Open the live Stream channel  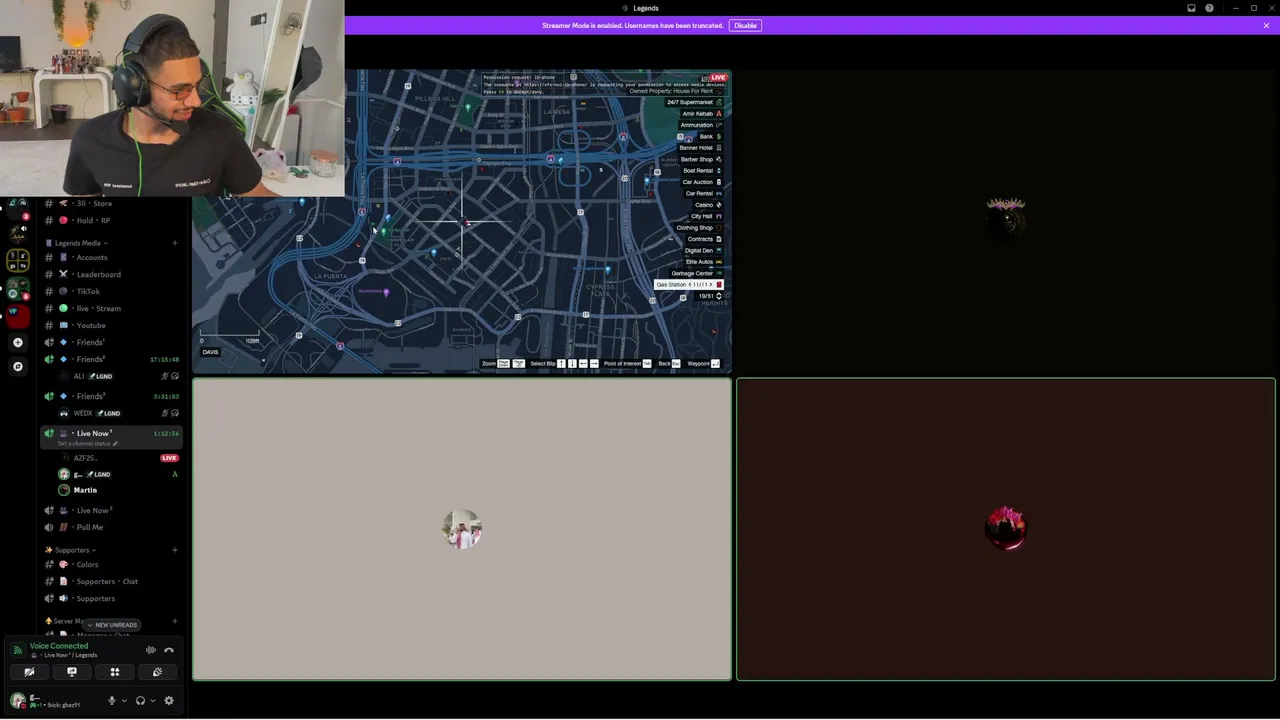pyautogui.click(x=111, y=308)
